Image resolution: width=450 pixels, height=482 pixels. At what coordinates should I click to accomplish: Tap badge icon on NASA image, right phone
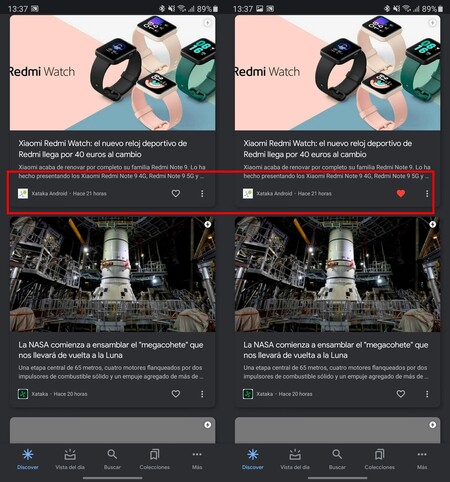coord(432,224)
